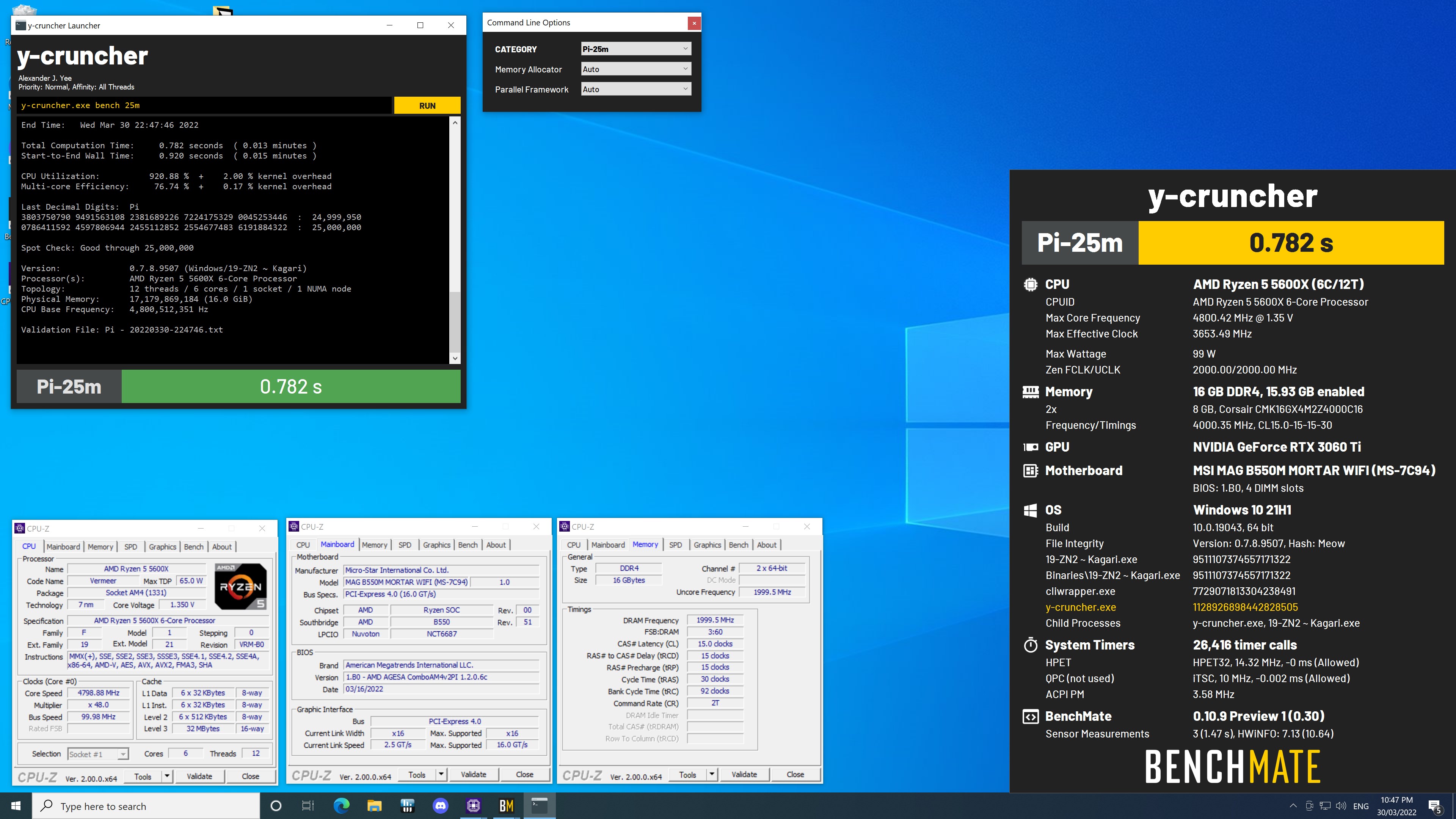Click the yellow 0.782 s BenchMate score

(x=1291, y=243)
